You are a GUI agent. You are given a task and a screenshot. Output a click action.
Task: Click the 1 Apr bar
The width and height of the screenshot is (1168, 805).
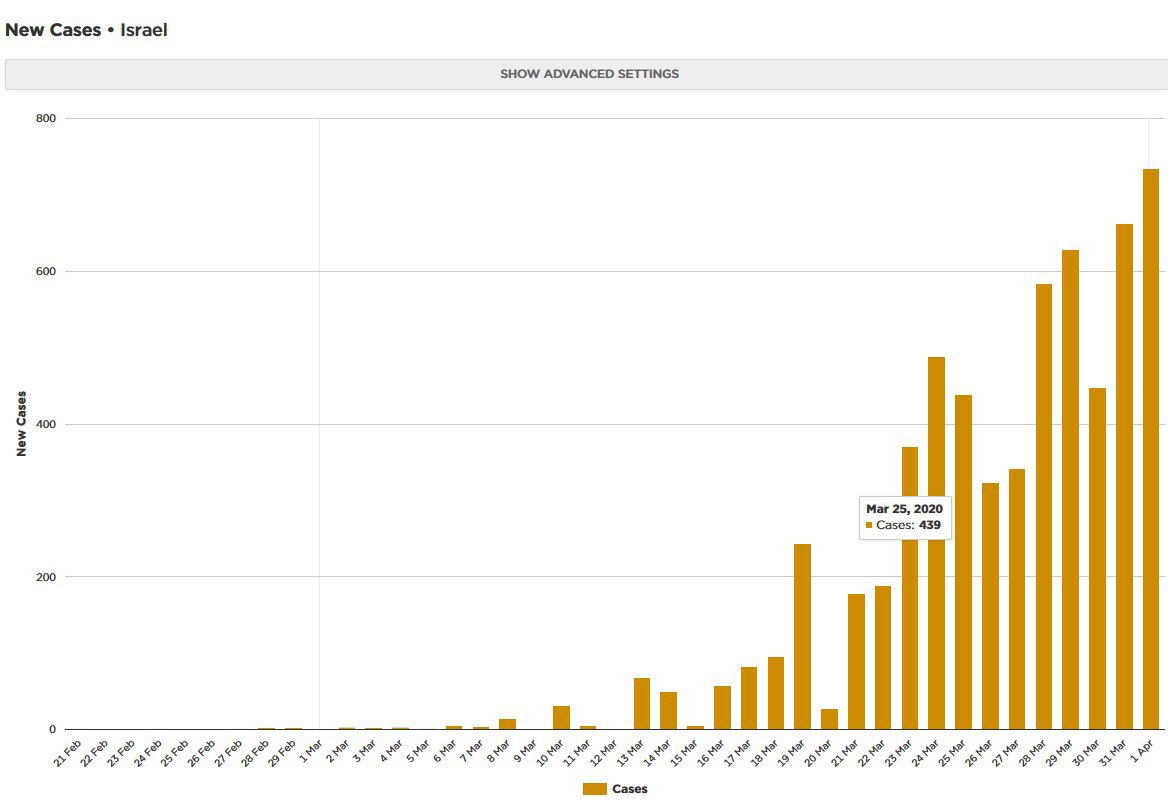[1151, 449]
